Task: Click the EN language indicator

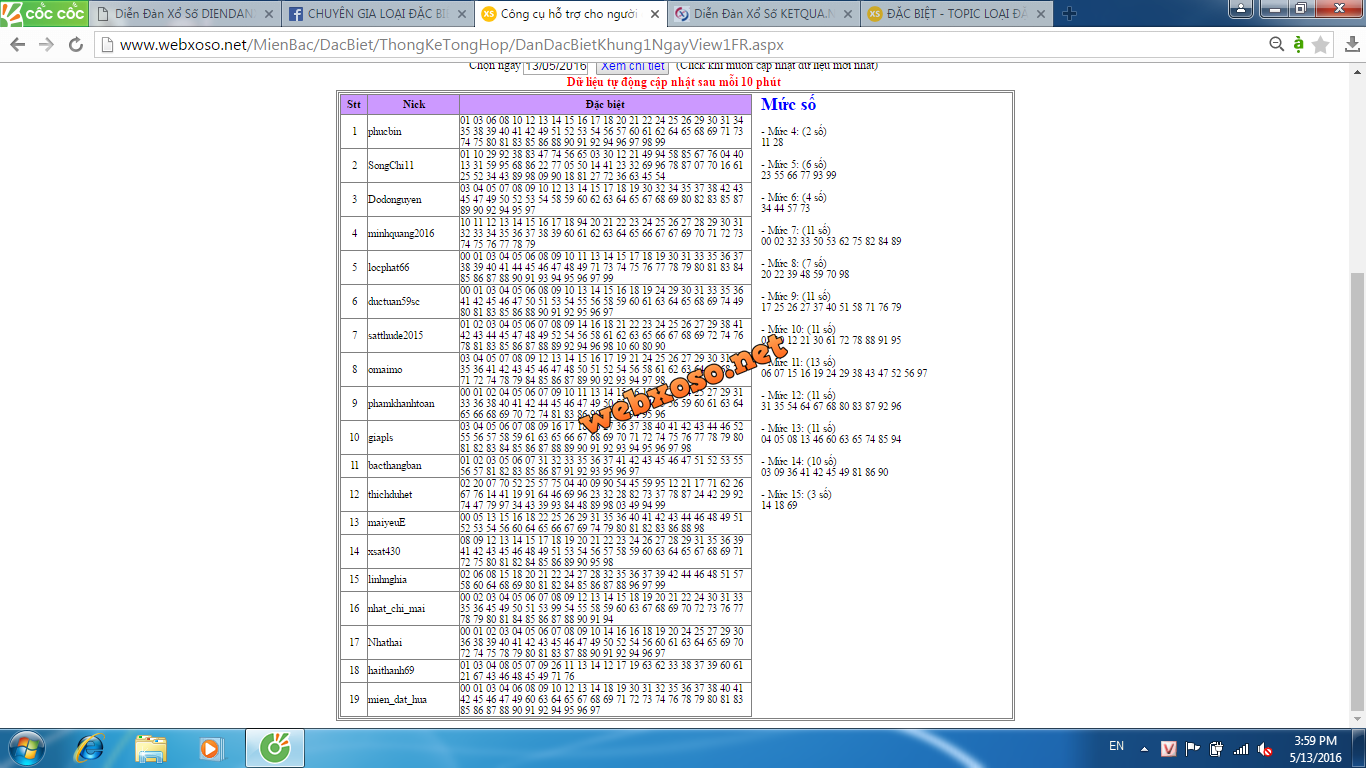Action: (x=1117, y=747)
